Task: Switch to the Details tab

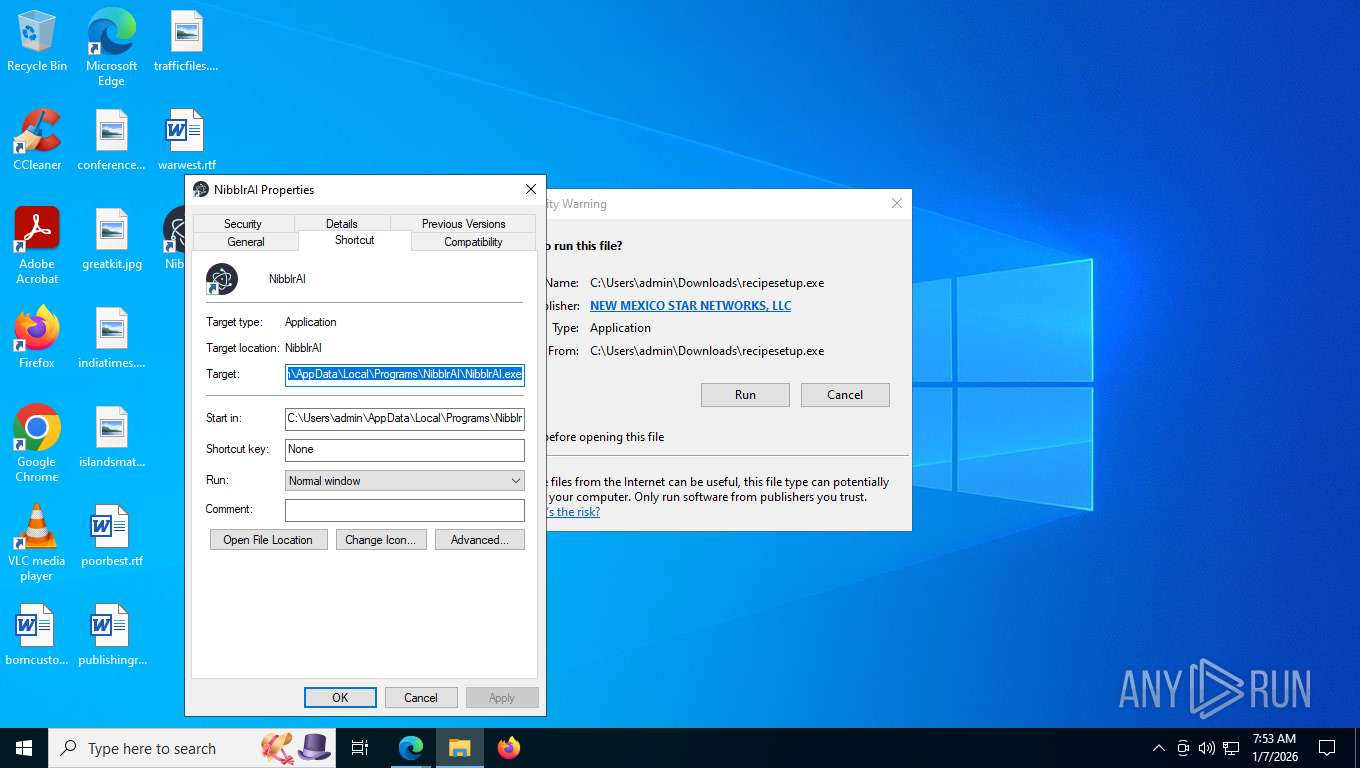Action: 341,224
